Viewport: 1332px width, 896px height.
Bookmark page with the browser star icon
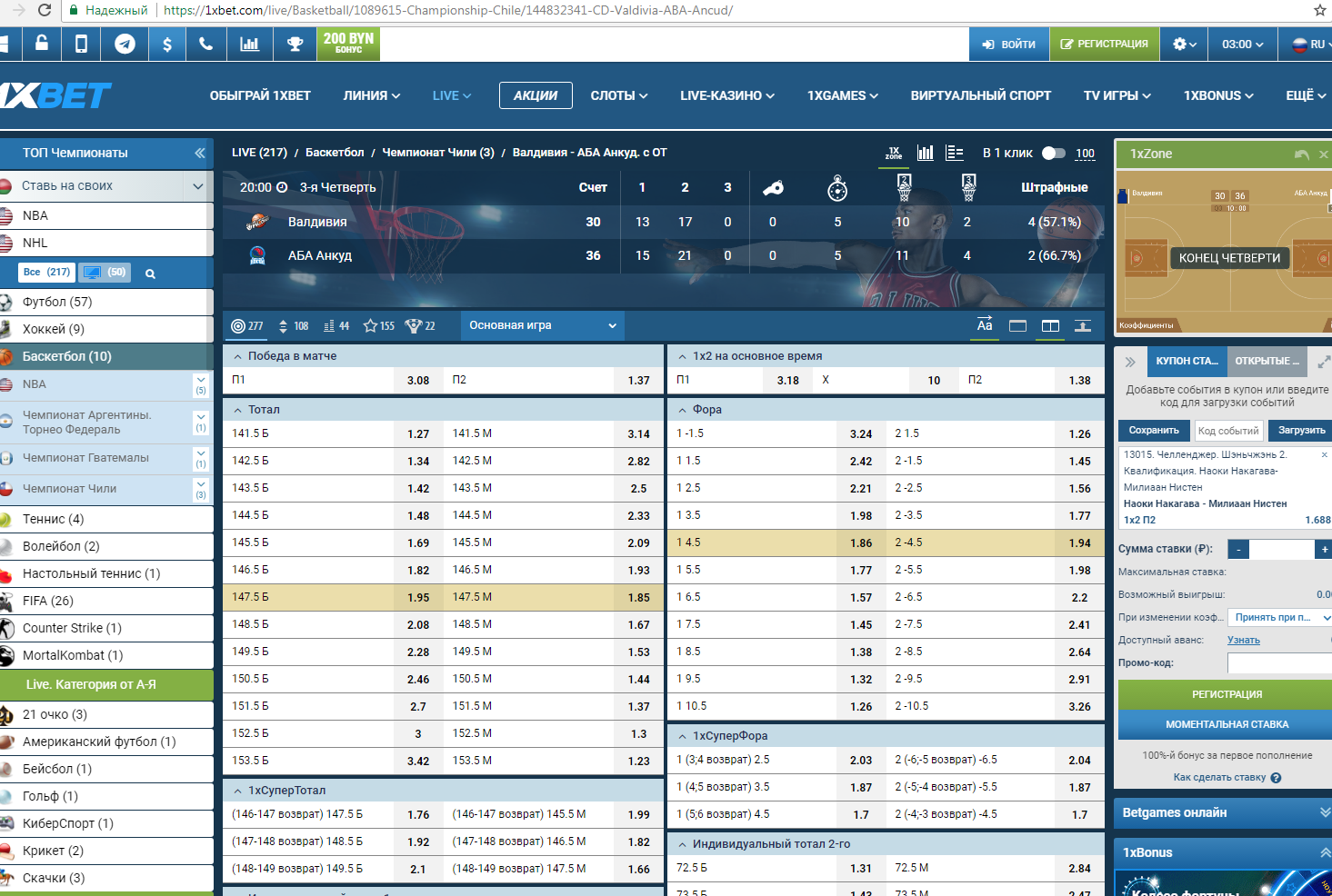[x=1320, y=10]
